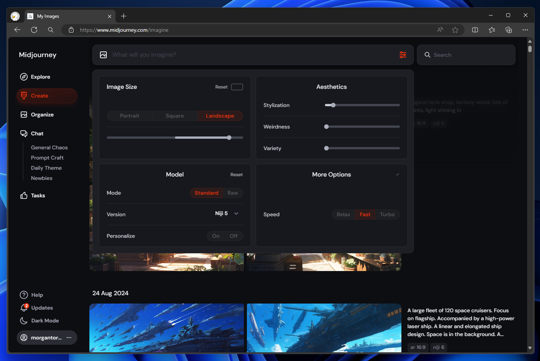Open Prompt Craft chat room
The image size is (540, 361).
pos(47,158)
